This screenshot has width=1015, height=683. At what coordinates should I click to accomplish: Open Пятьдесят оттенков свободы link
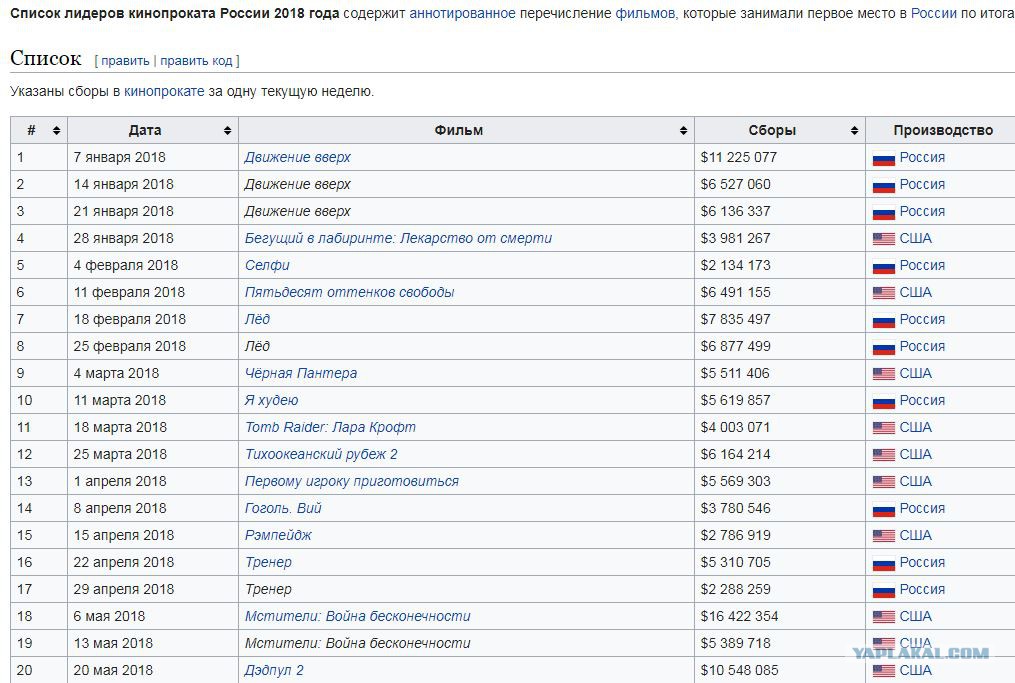tap(349, 293)
